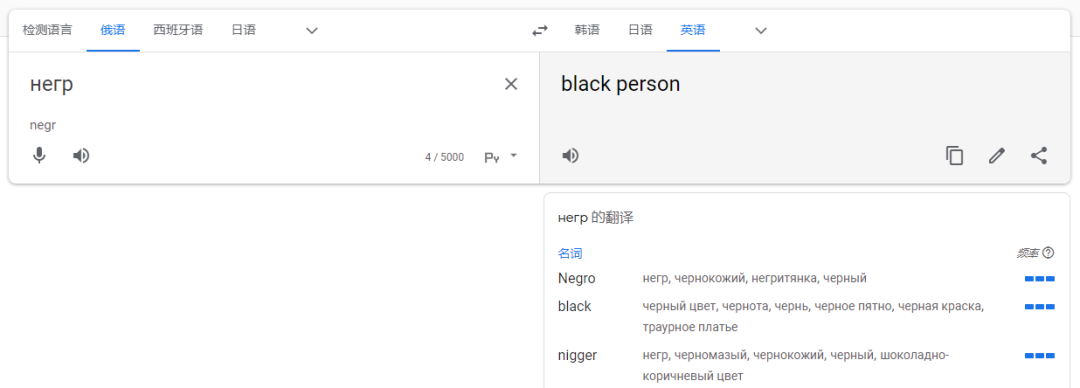Select 西班牙语 source language tab
Image resolution: width=1080 pixels, height=388 pixels.
(x=178, y=30)
